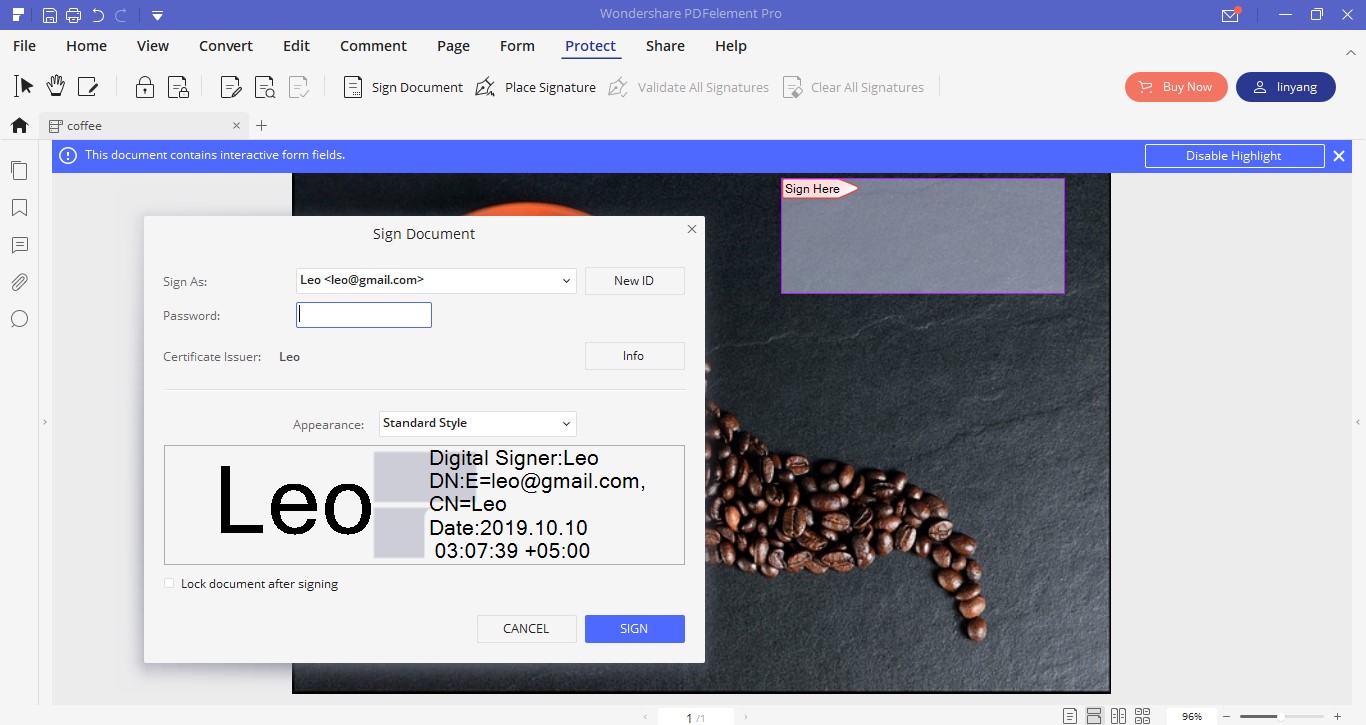
Task: Activate the Hand pan tool
Action: click(56, 87)
